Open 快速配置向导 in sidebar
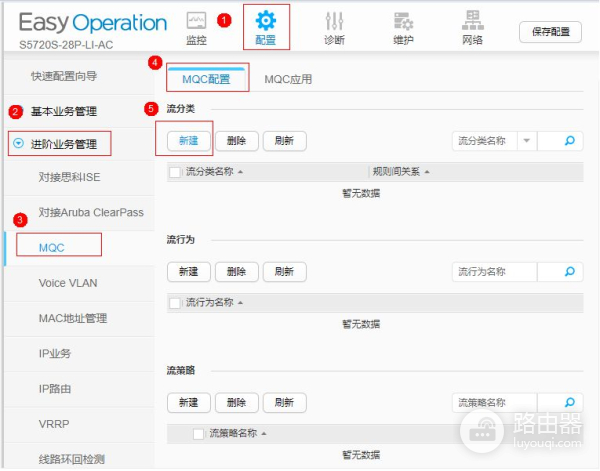The image size is (600, 471). [x=64, y=76]
